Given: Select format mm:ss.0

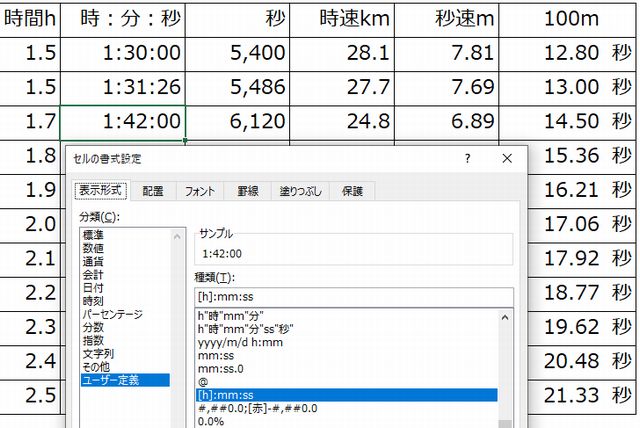Looking at the screenshot, I should point(347,369).
